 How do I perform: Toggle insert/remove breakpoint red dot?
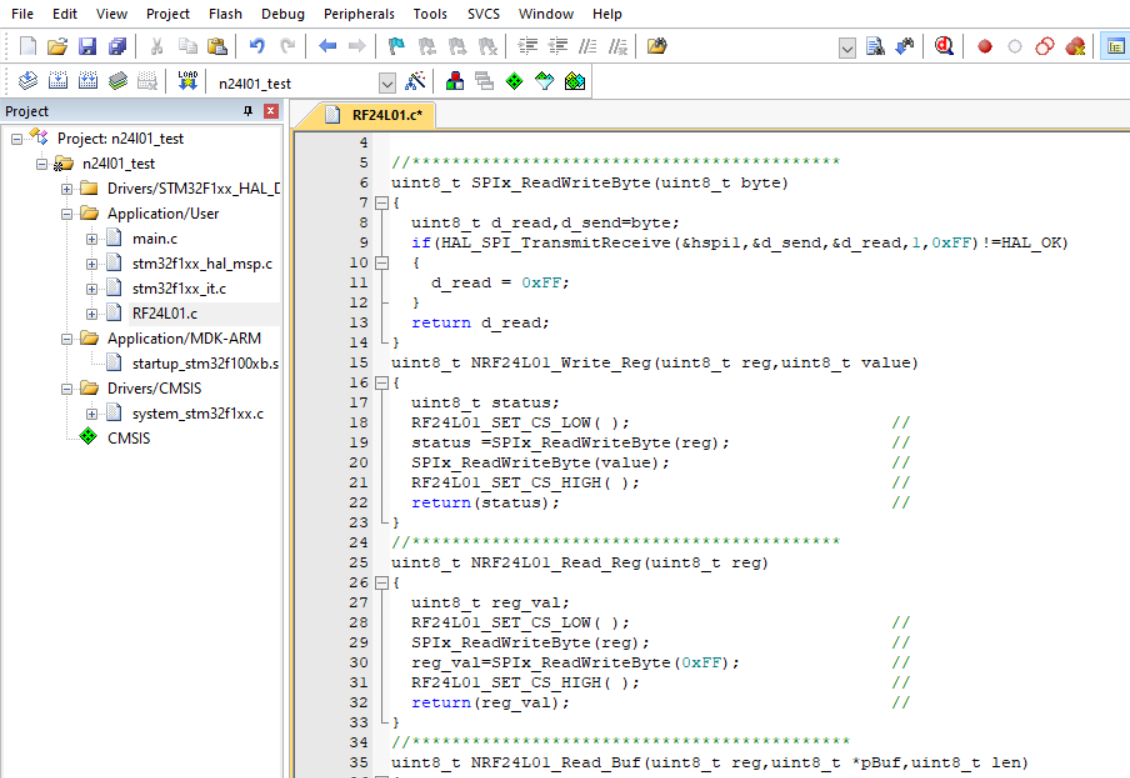pyautogui.click(x=985, y=46)
